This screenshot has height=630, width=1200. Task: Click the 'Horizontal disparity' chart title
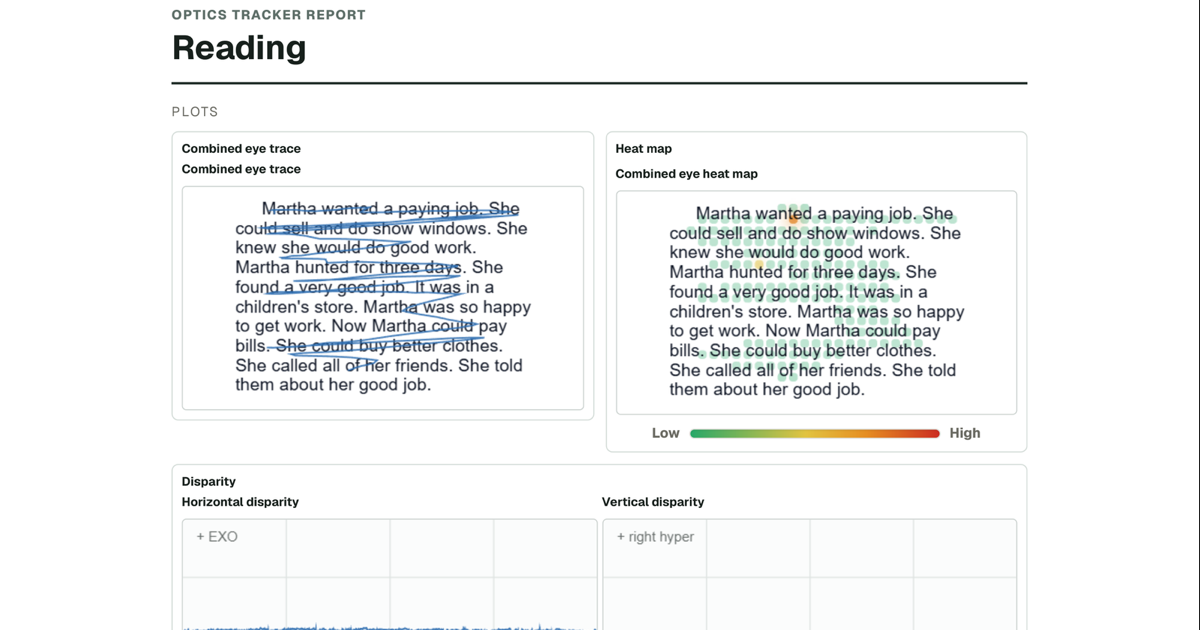click(x=240, y=502)
